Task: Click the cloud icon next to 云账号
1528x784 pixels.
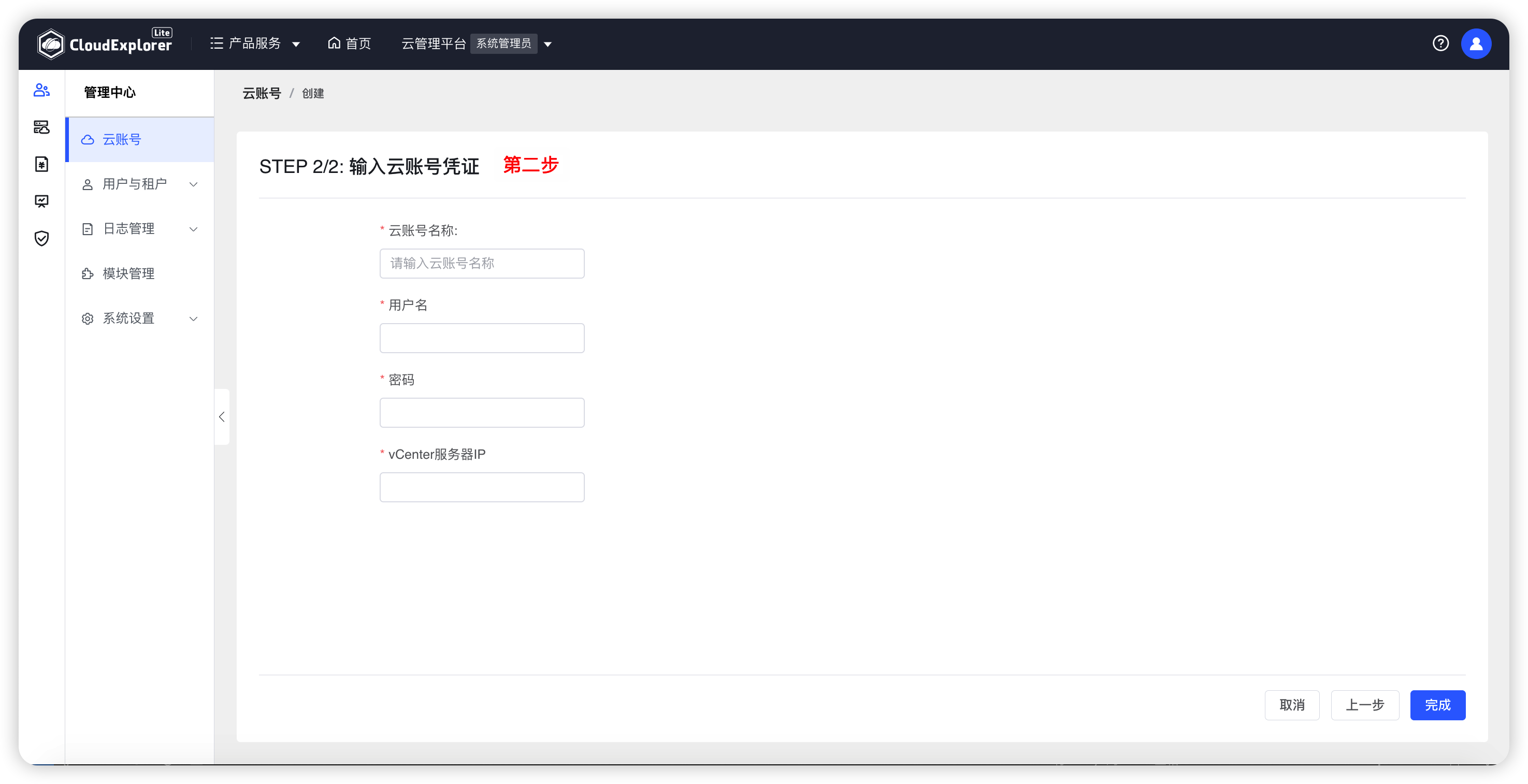Action: coord(88,139)
